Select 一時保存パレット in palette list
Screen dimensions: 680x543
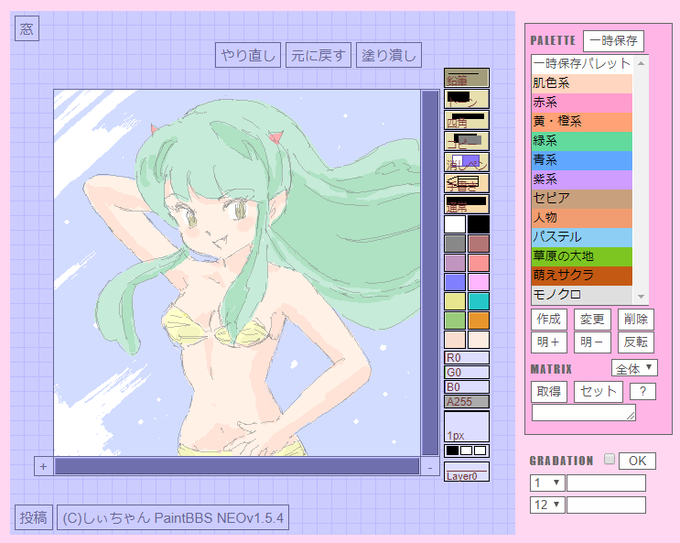[x=582, y=64]
